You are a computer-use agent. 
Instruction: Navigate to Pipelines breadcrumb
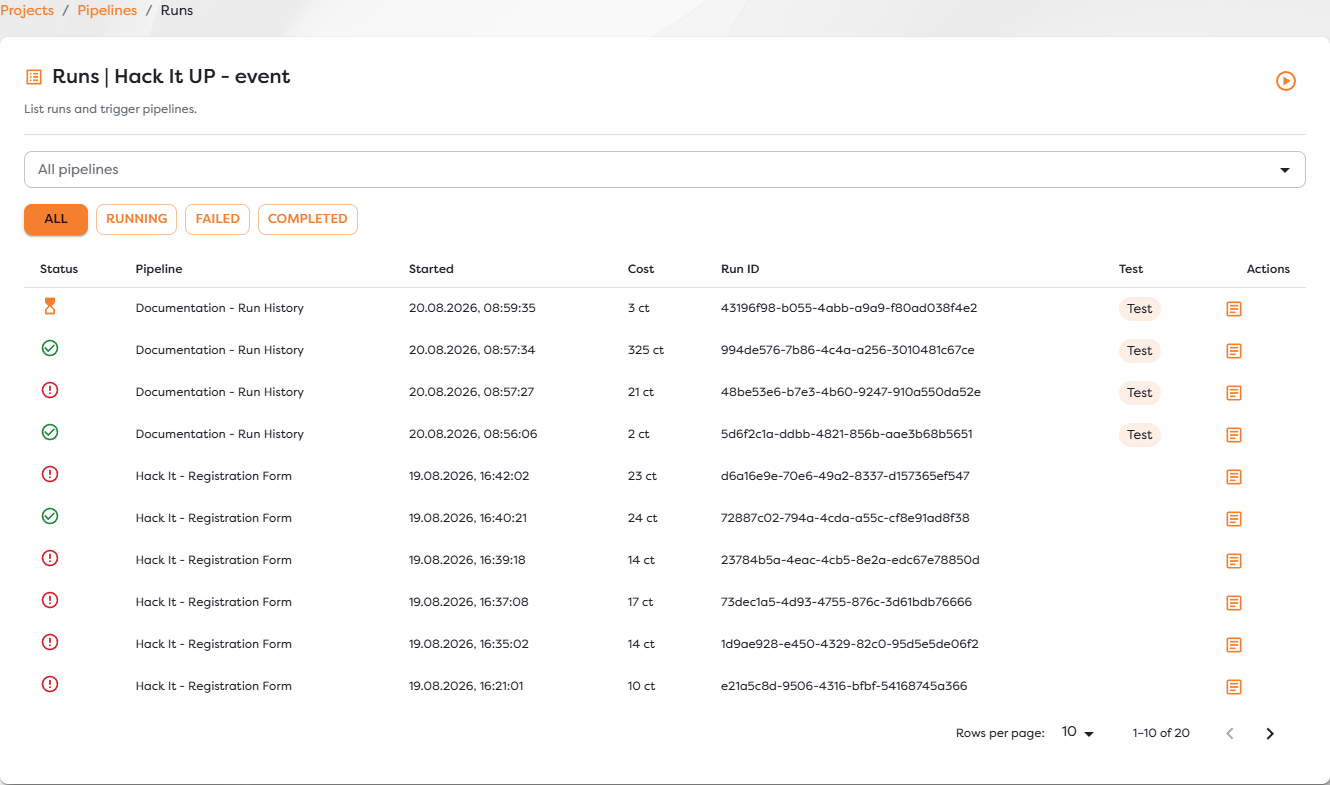(x=107, y=10)
